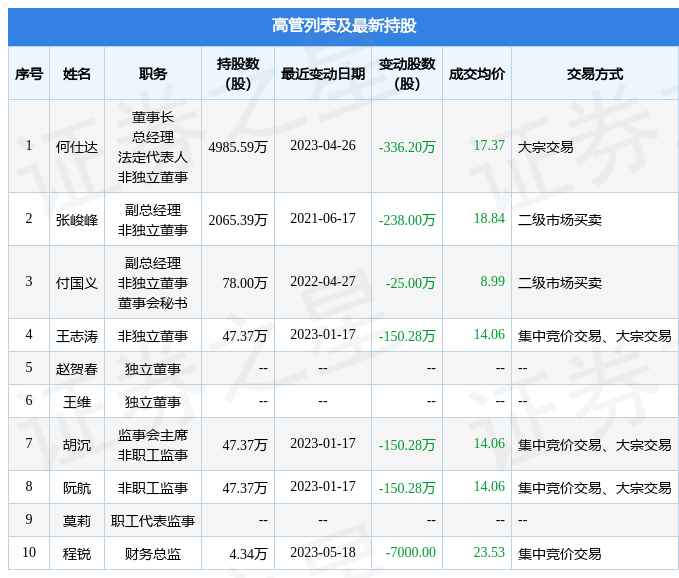679x578 pixels.
Task: Select the 姓名 column header
Action: [x=77, y=74]
